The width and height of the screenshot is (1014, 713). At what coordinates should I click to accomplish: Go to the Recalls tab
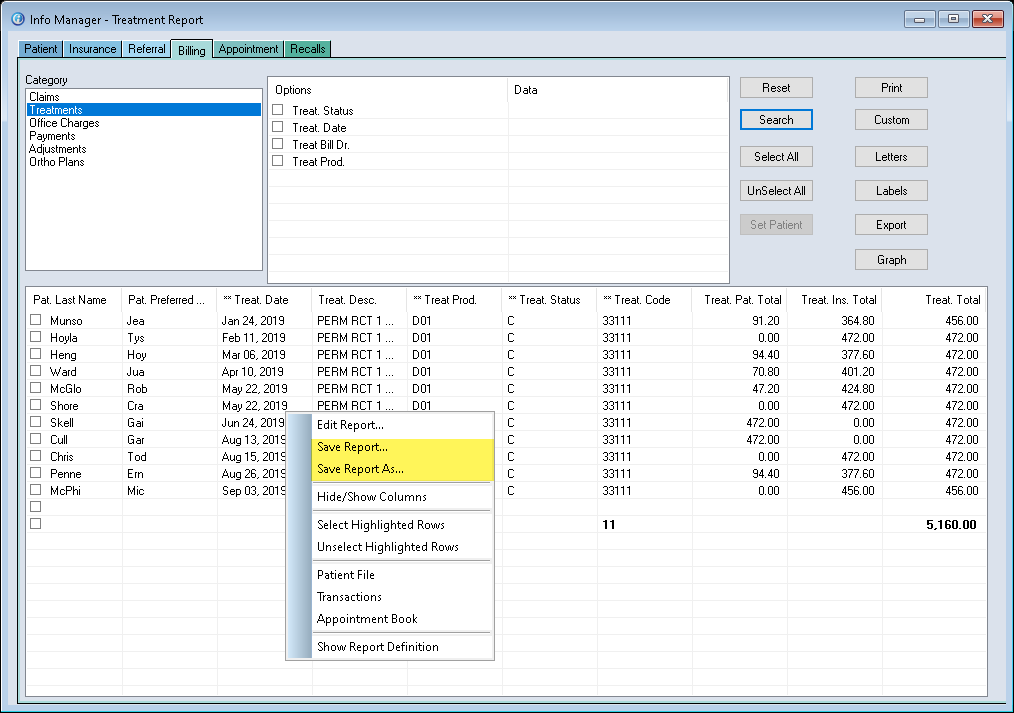(x=308, y=49)
